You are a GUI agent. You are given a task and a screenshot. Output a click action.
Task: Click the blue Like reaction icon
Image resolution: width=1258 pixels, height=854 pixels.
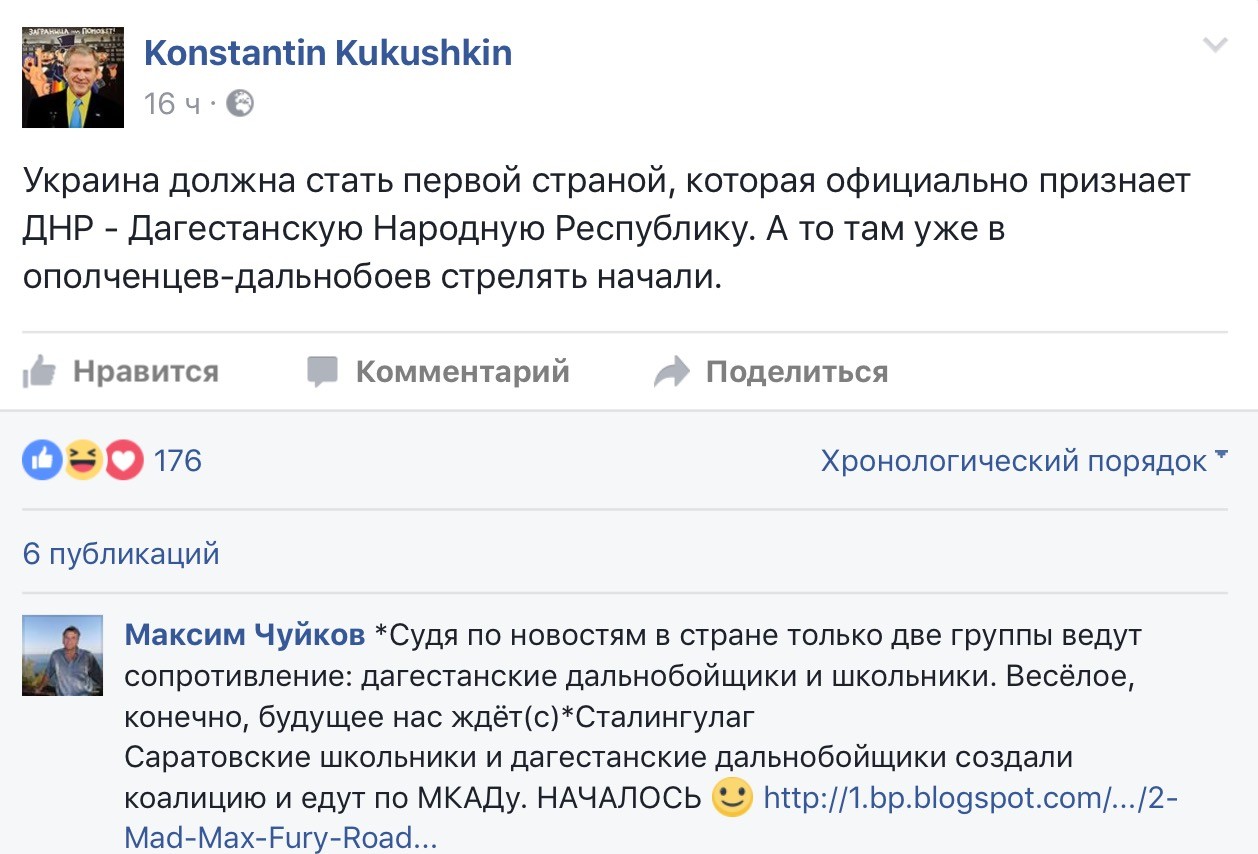point(42,460)
